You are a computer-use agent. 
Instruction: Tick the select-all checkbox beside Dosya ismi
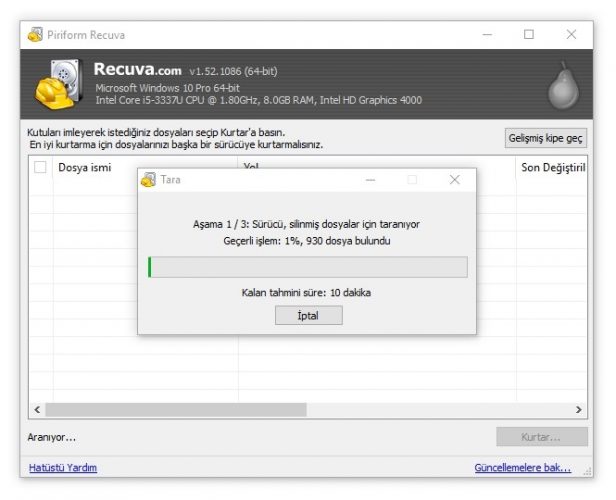(x=40, y=167)
